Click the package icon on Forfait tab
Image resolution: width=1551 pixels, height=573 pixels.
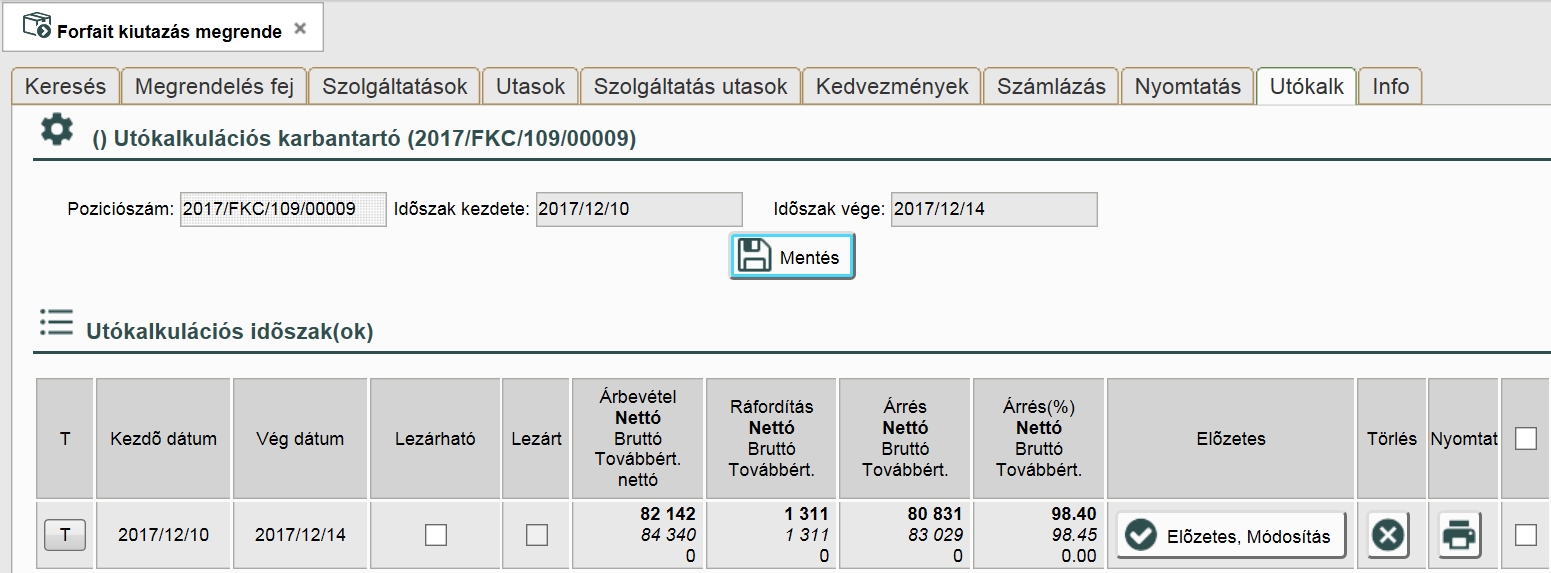(x=36, y=26)
